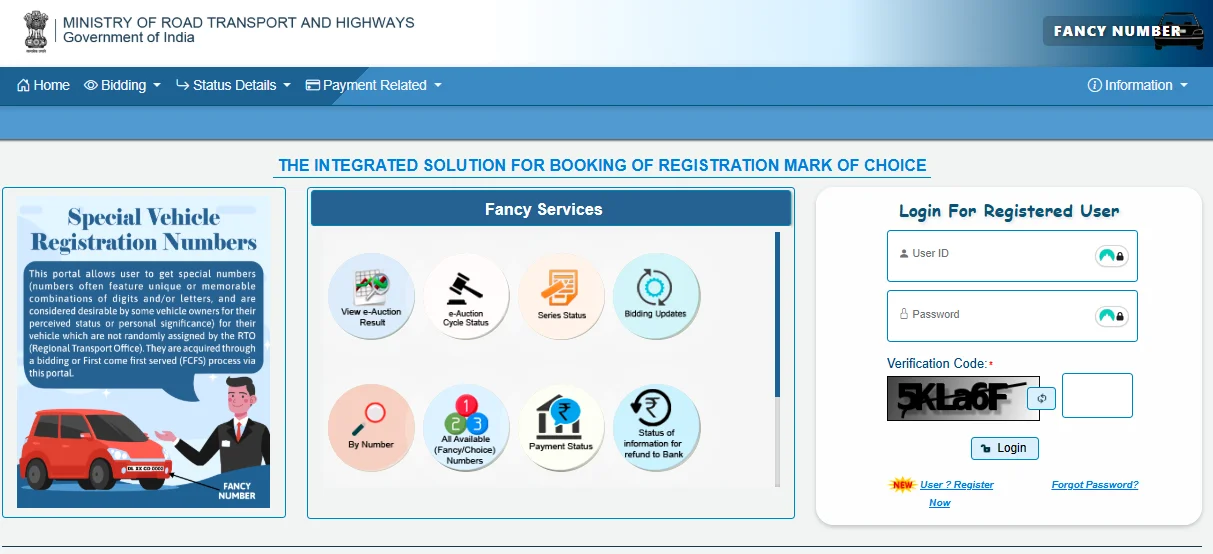1213x554 pixels.
Task: Refresh the verification code captcha
Action: coord(1041,398)
